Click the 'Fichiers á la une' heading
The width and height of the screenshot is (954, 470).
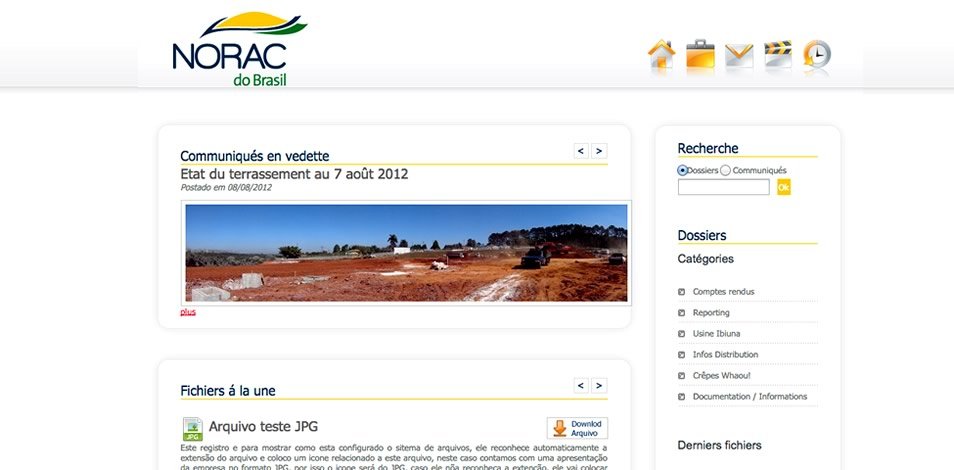click(228, 391)
